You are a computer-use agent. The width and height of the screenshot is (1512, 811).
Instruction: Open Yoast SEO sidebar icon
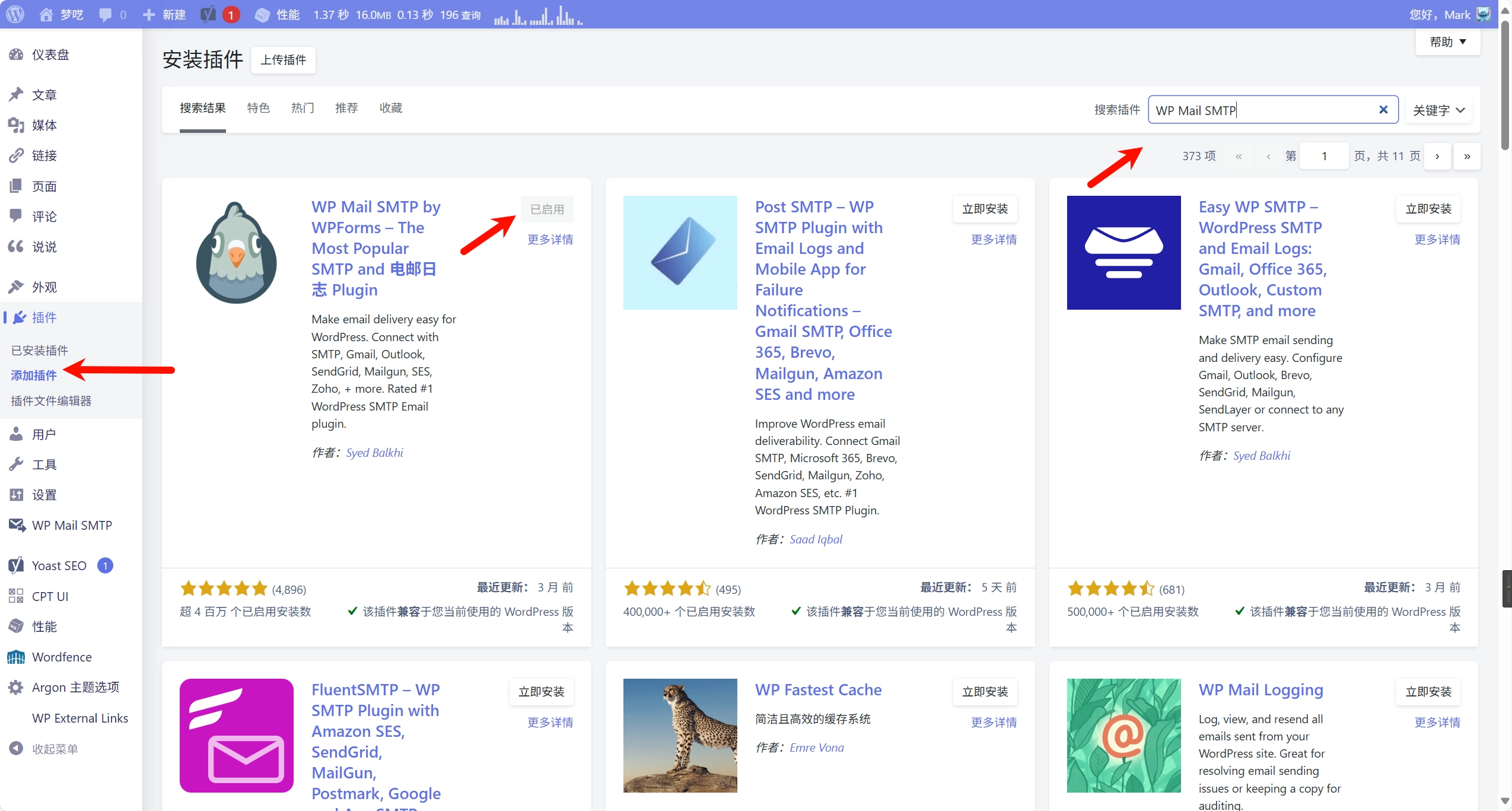[16, 565]
